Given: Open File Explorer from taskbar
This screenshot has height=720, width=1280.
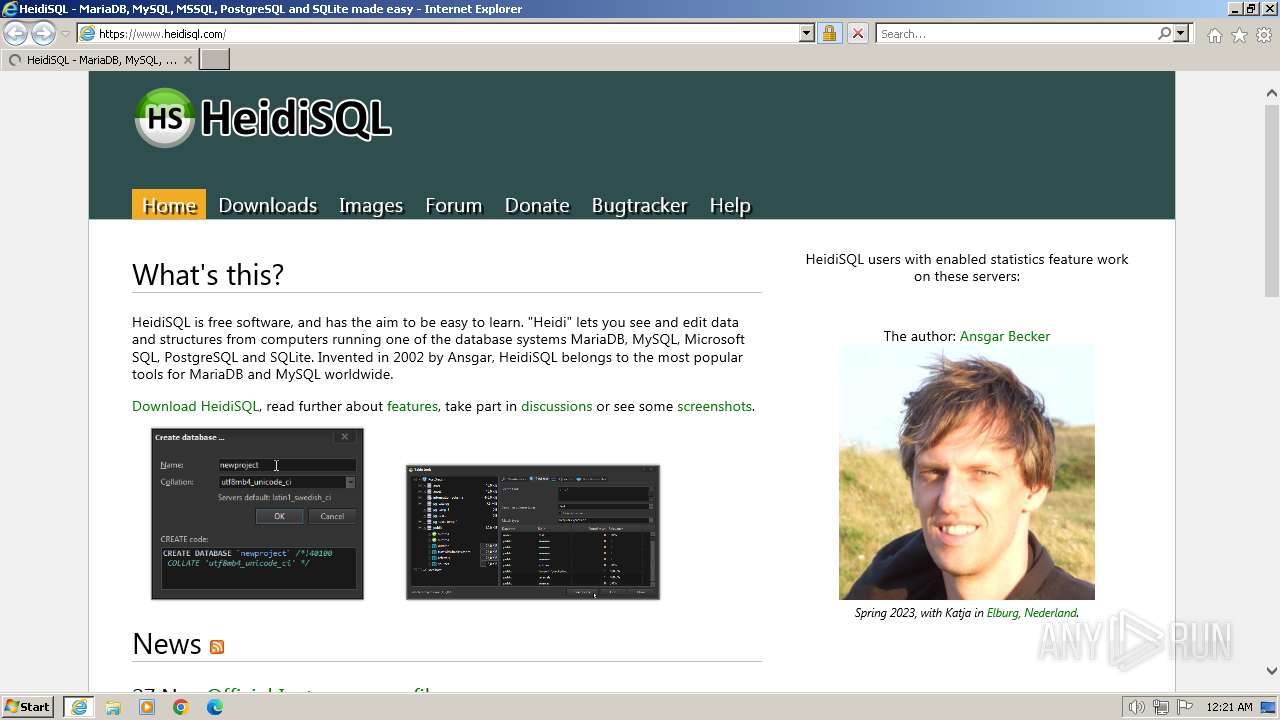Looking at the screenshot, I should coord(113,707).
